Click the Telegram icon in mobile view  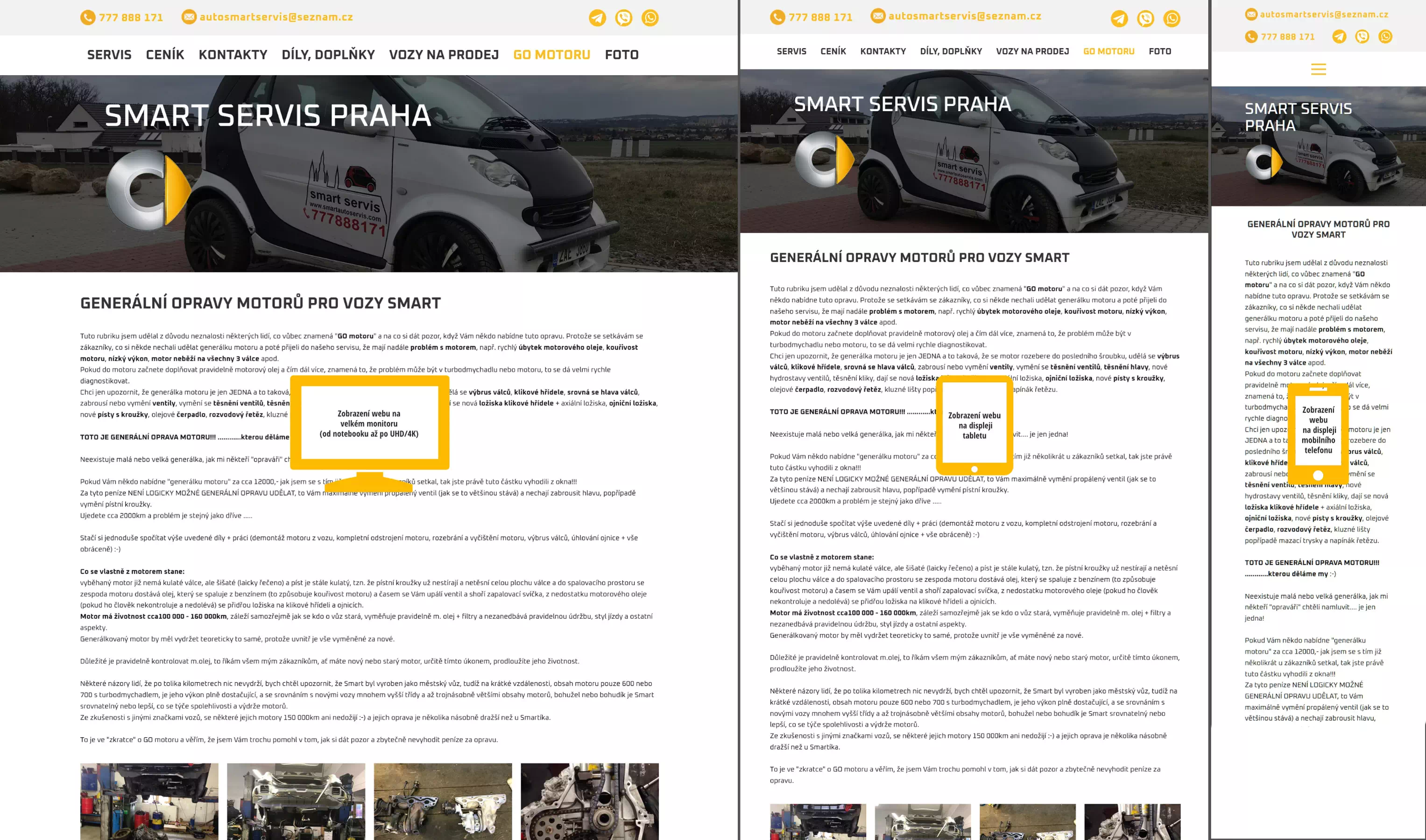pyautogui.click(x=1339, y=37)
